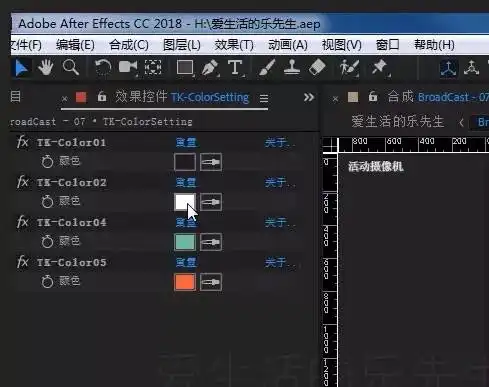Select the TK-Color04 effect name
489x387 pixels.
pos(72,222)
